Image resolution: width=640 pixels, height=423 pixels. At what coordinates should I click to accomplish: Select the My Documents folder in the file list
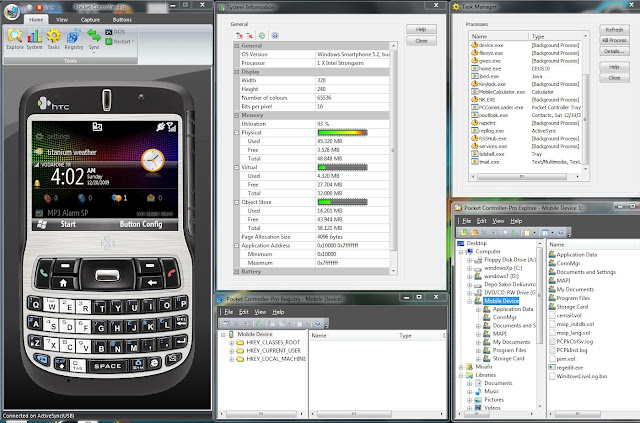(575, 289)
